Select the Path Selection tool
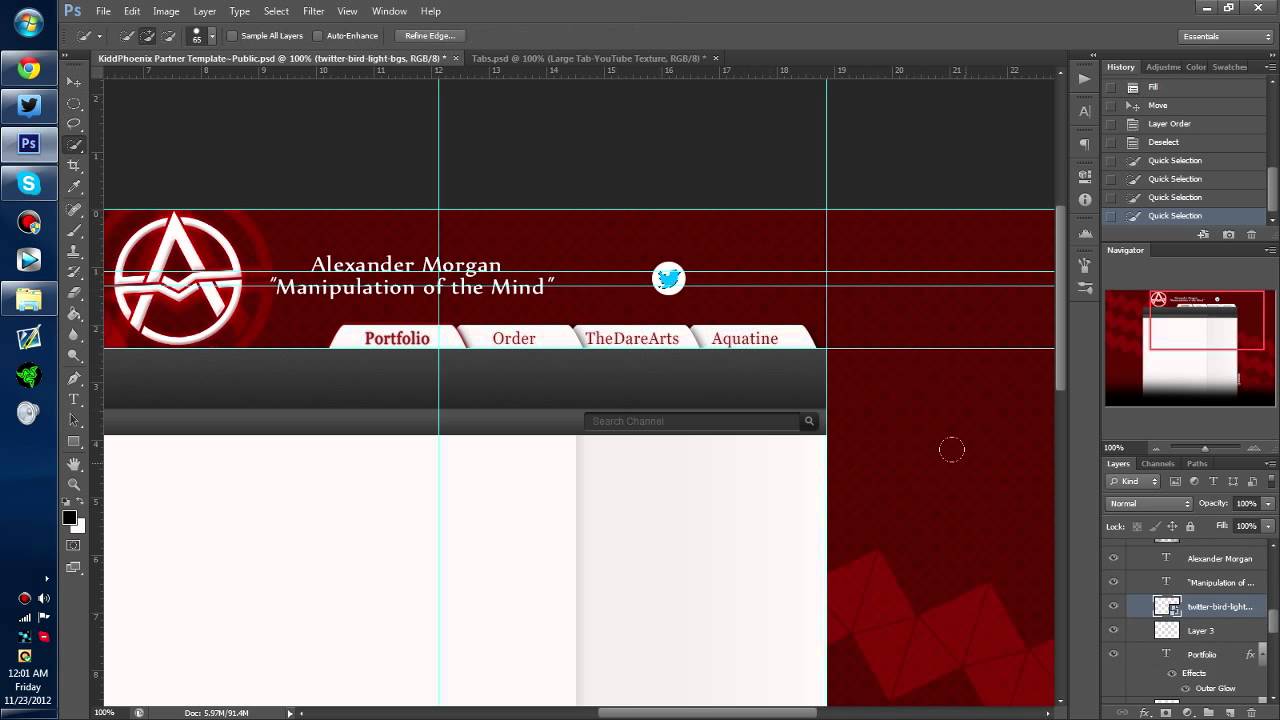This screenshot has height=720, width=1280. pos(74,420)
